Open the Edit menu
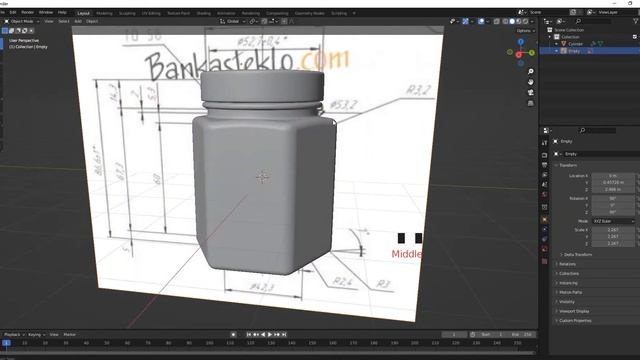This screenshot has width=640, height=360. coord(13,13)
